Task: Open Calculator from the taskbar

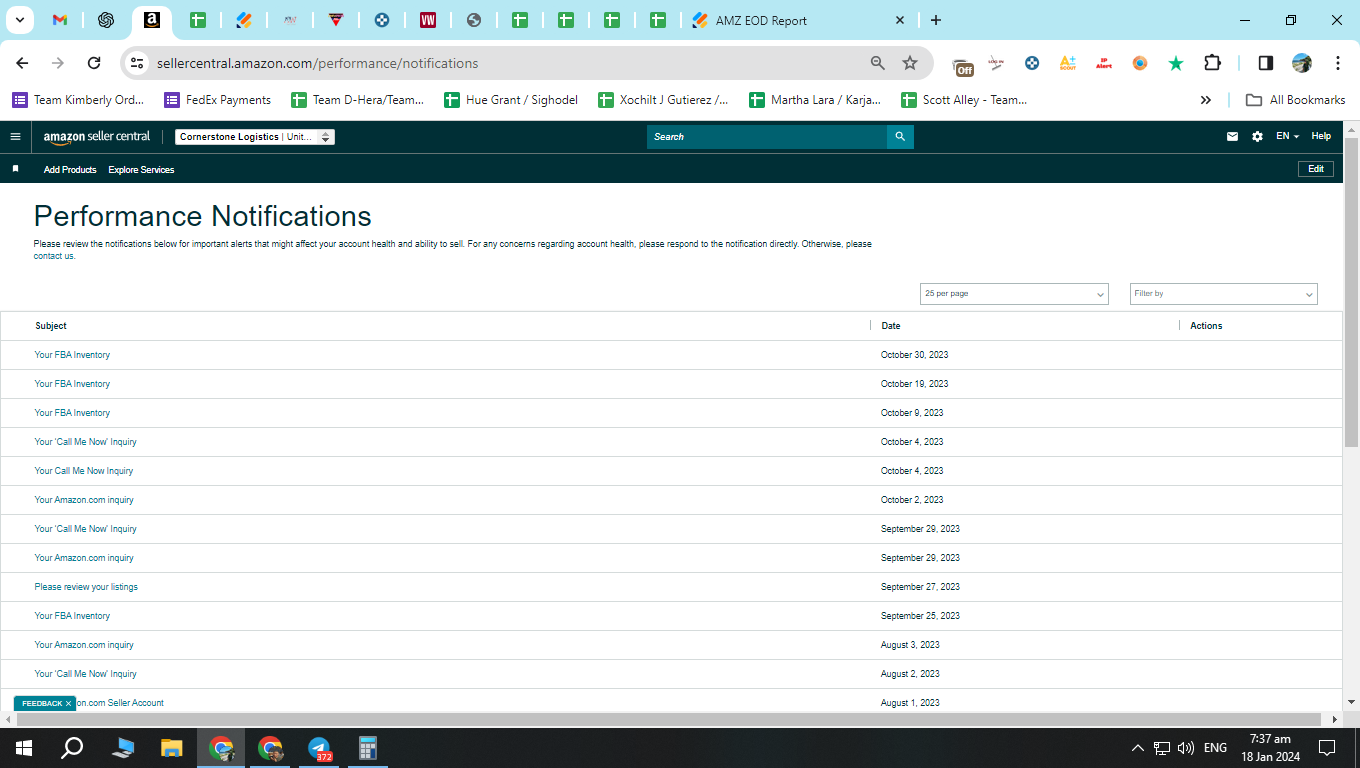Action: pos(367,747)
